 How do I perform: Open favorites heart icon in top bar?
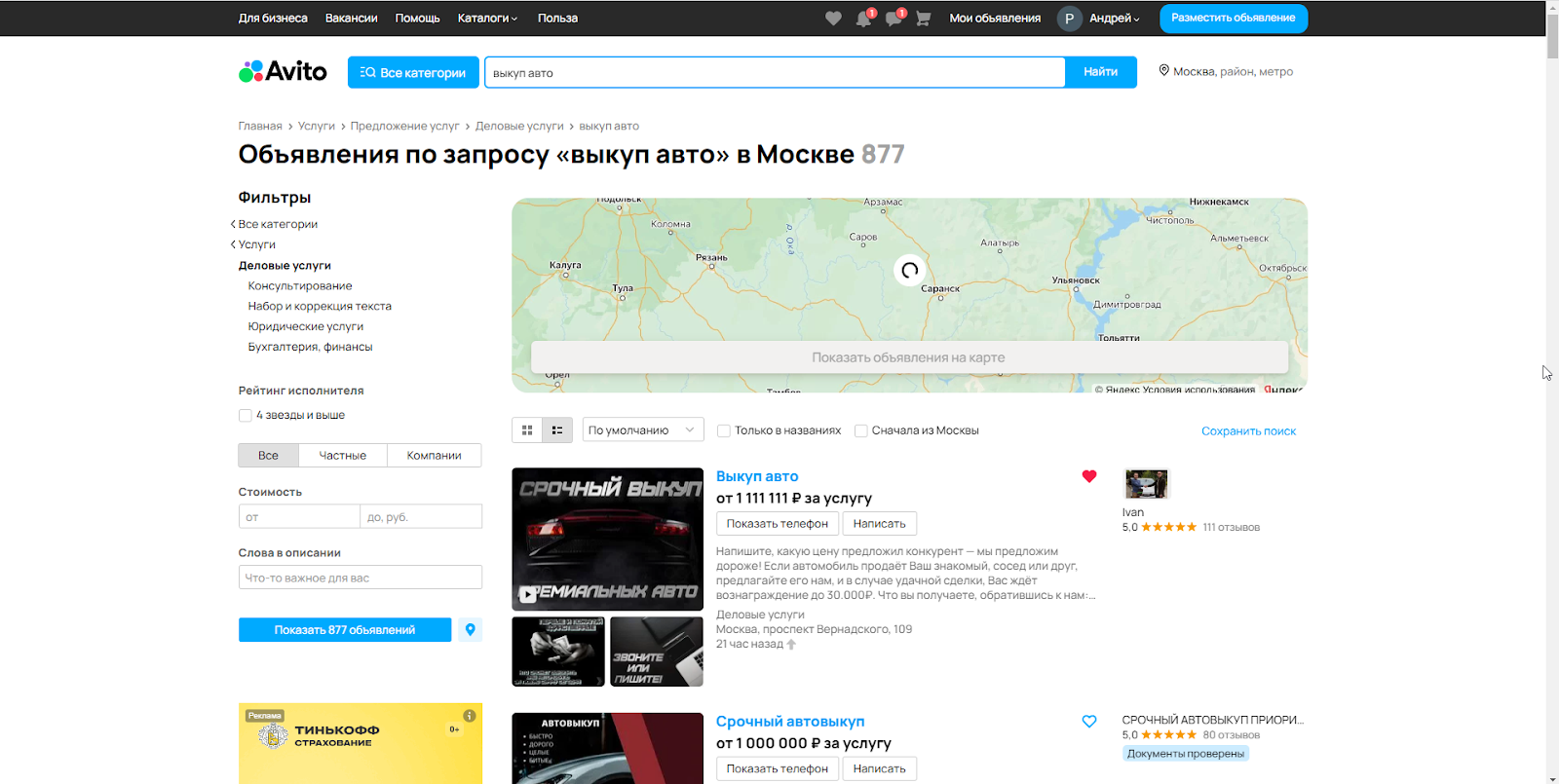pyautogui.click(x=833, y=19)
